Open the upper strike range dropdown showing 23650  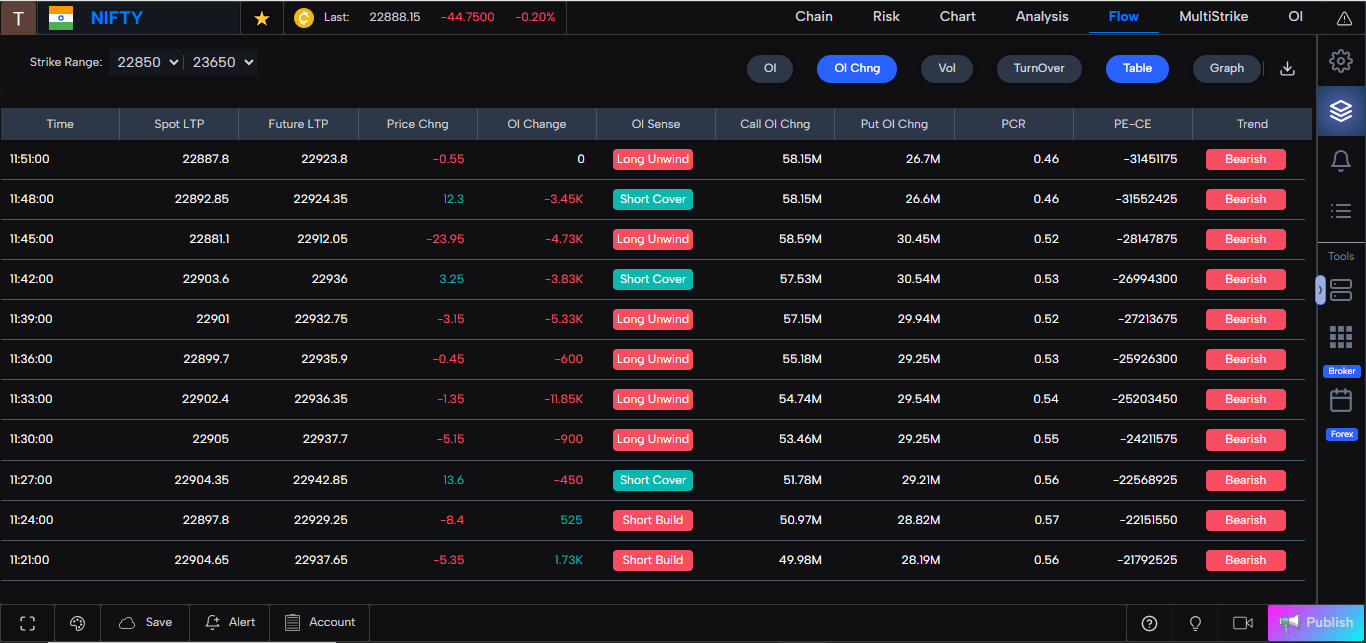pyautogui.click(x=221, y=61)
